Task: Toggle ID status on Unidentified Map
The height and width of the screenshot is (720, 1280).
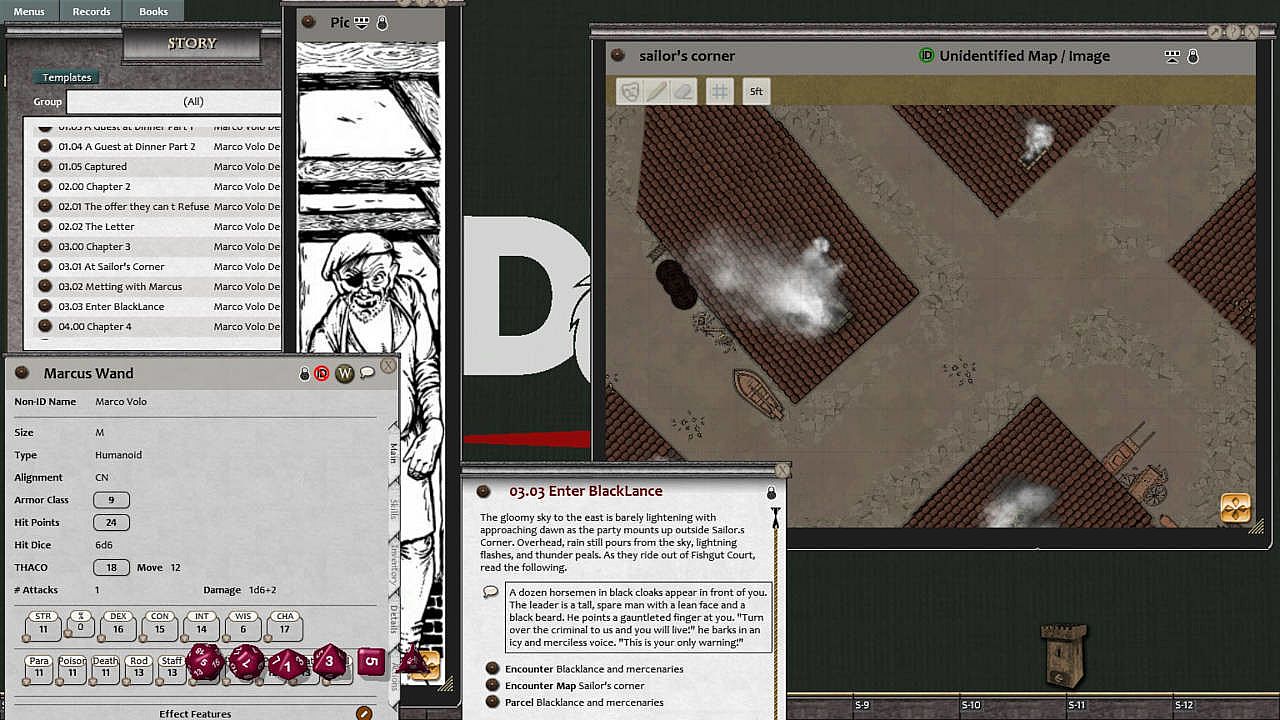Action: pos(926,56)
